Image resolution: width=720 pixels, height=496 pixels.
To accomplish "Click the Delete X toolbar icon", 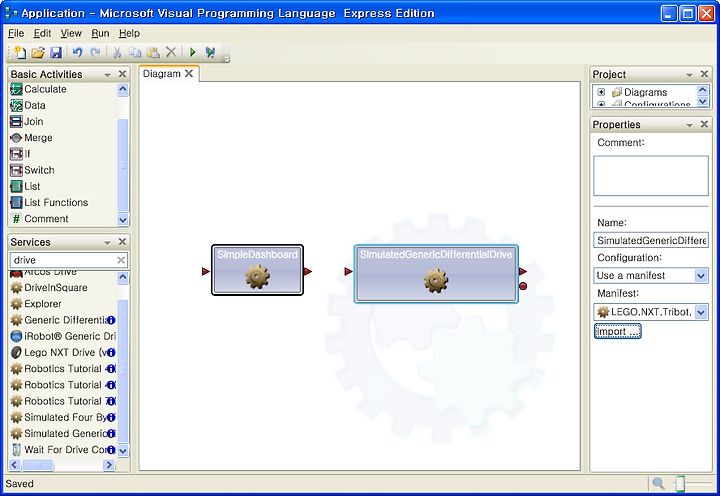I will (171, 52).
